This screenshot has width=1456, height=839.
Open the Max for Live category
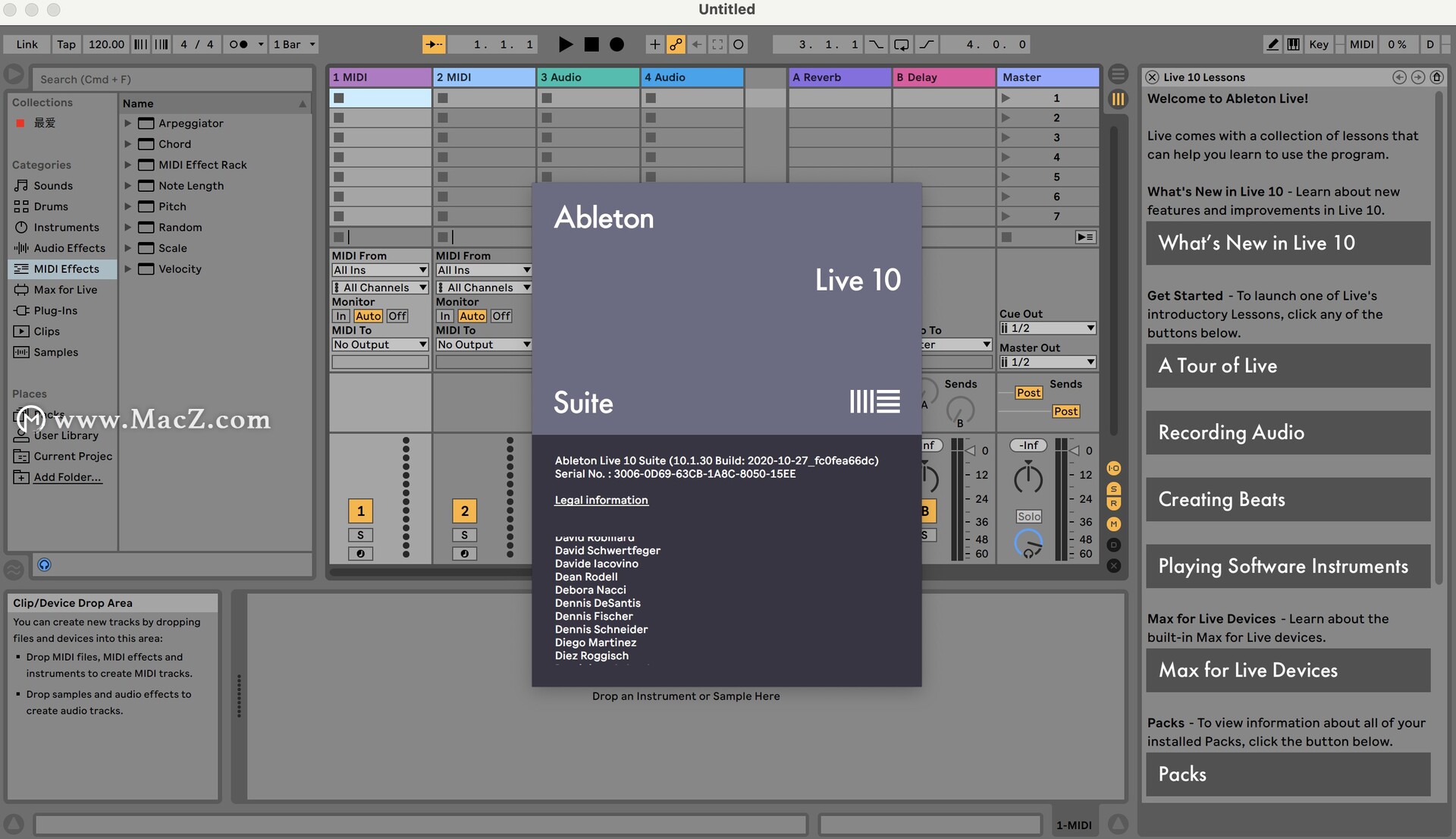65,290
